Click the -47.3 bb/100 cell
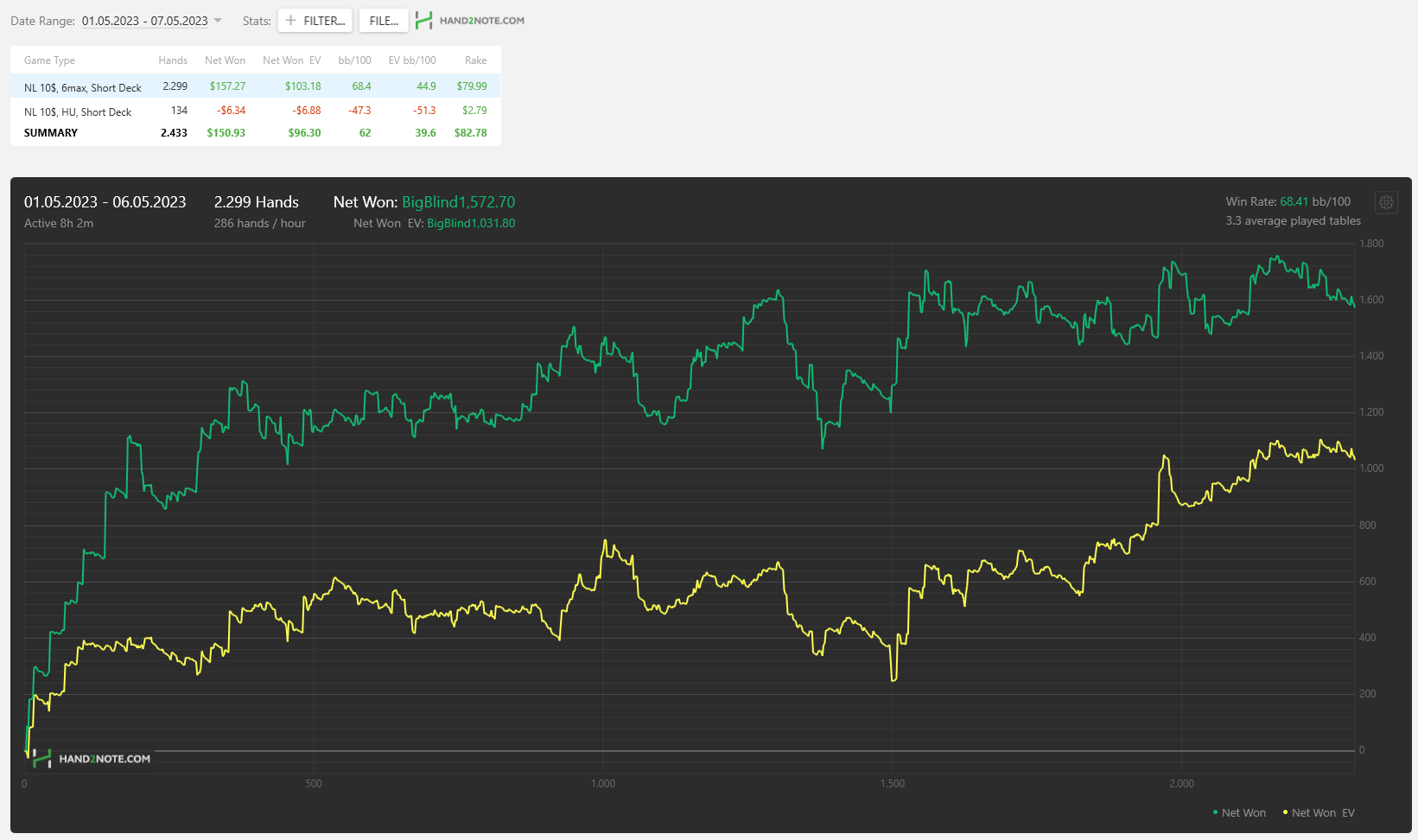Viewport: 1418px width, 840px height. [359, 111]
